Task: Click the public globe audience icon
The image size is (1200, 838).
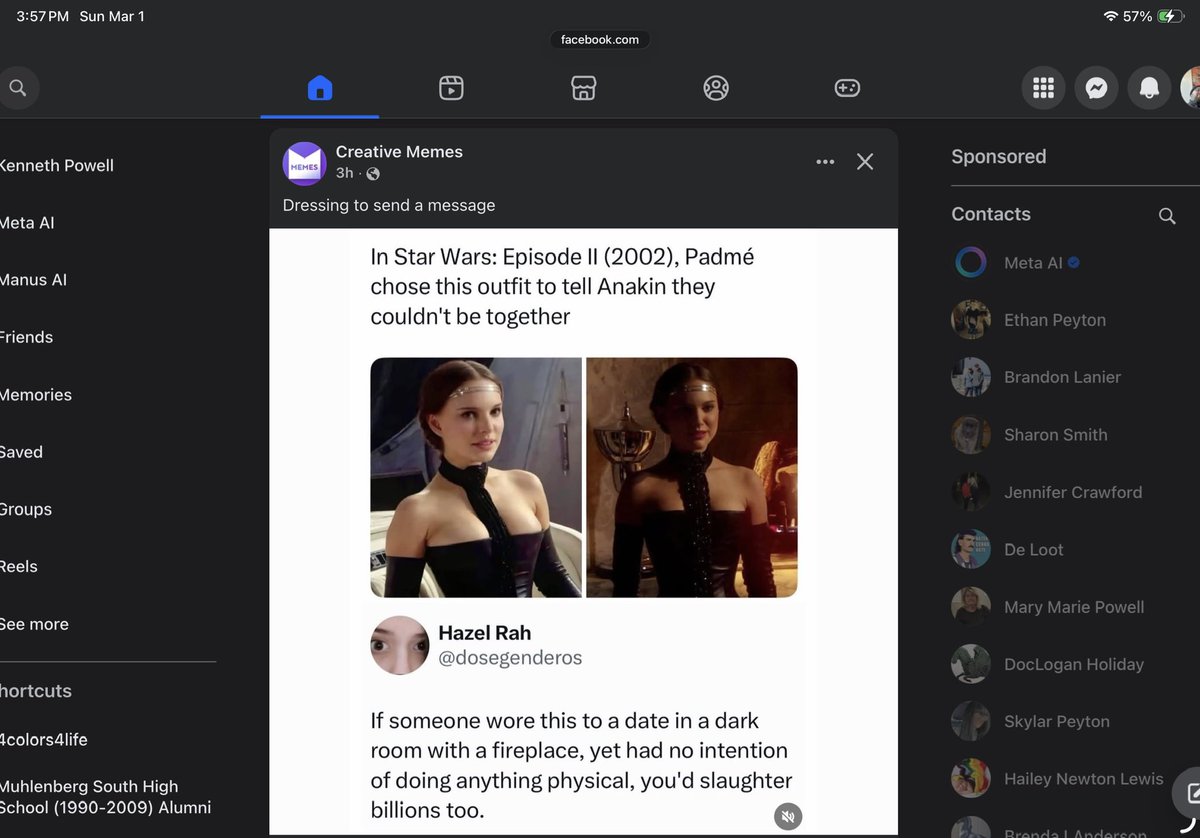Action: tap(373, 174)
